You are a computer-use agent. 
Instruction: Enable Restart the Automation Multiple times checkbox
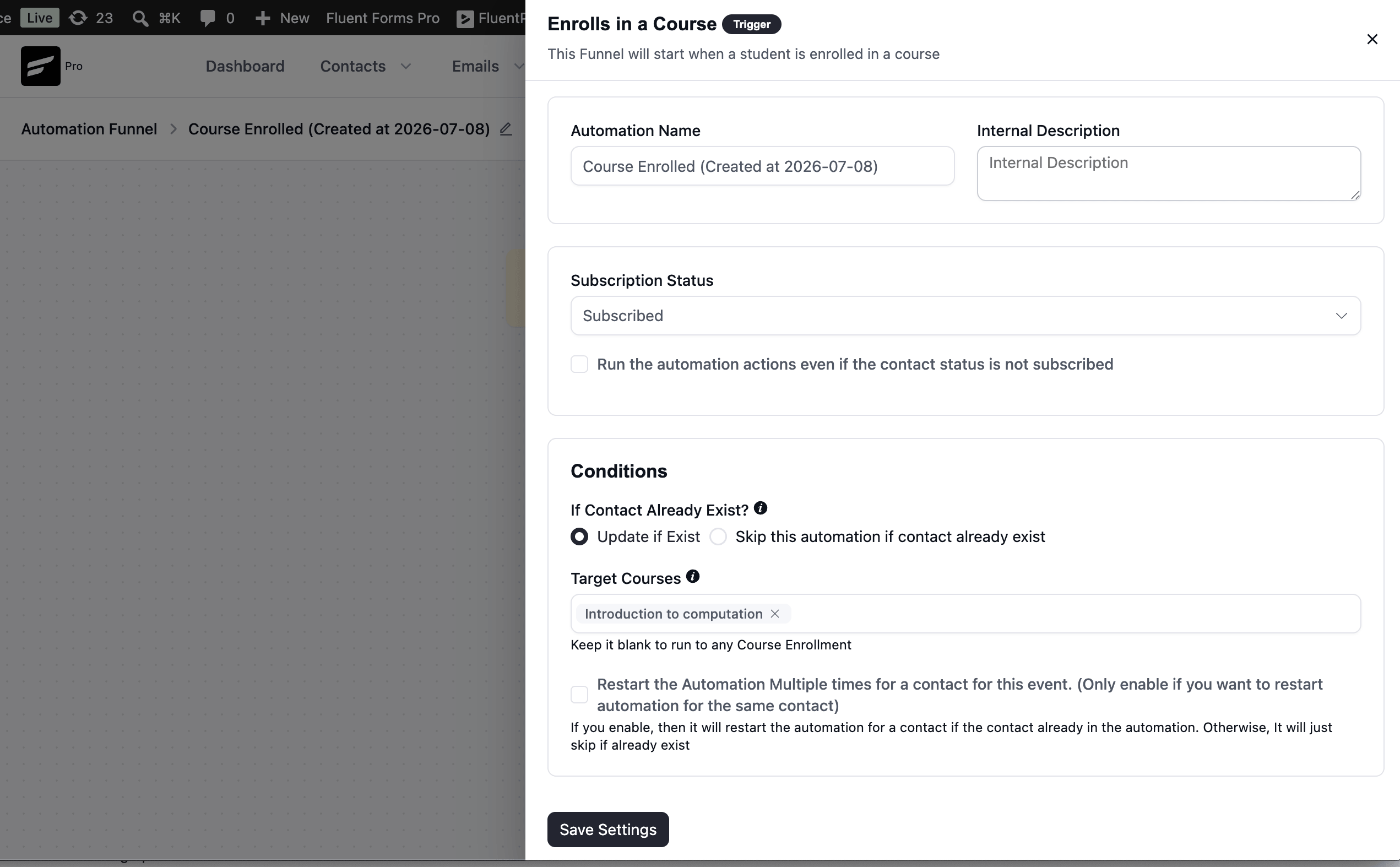tap(579, 695)
